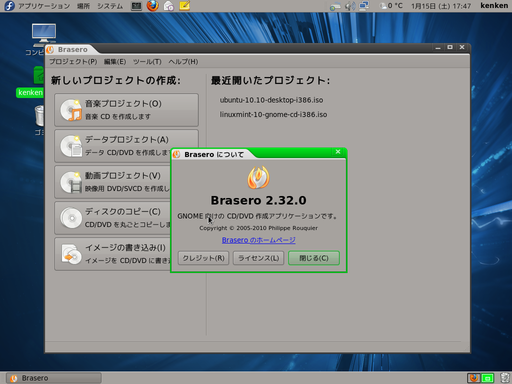Maximize the Brasero main window

(450, 47)
